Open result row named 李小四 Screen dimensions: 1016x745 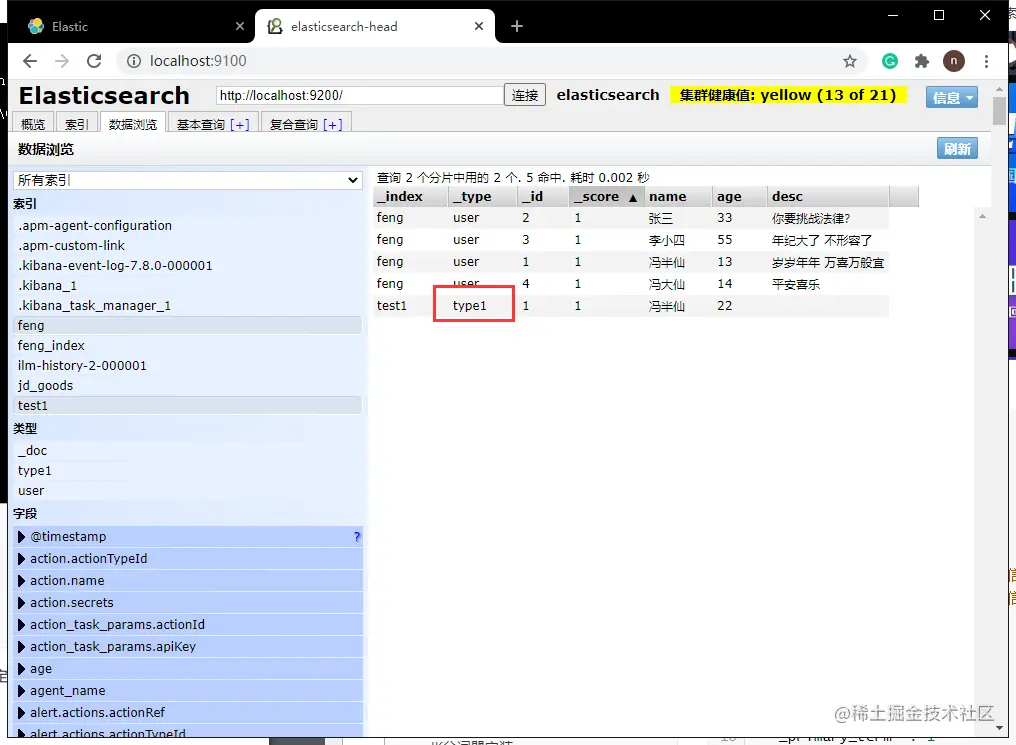pos(631,240)
